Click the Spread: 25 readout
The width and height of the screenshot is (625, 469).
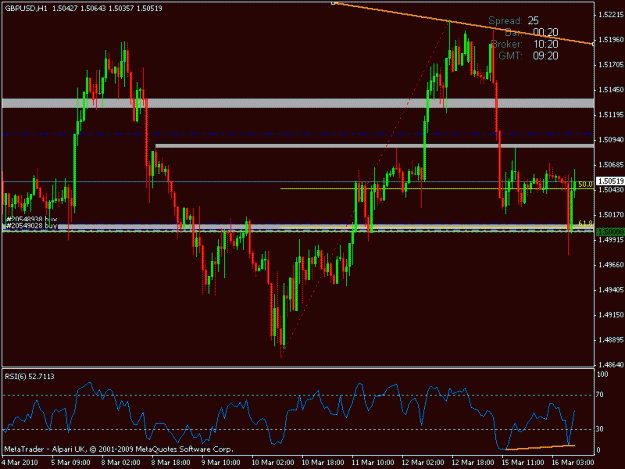(514, 20)
